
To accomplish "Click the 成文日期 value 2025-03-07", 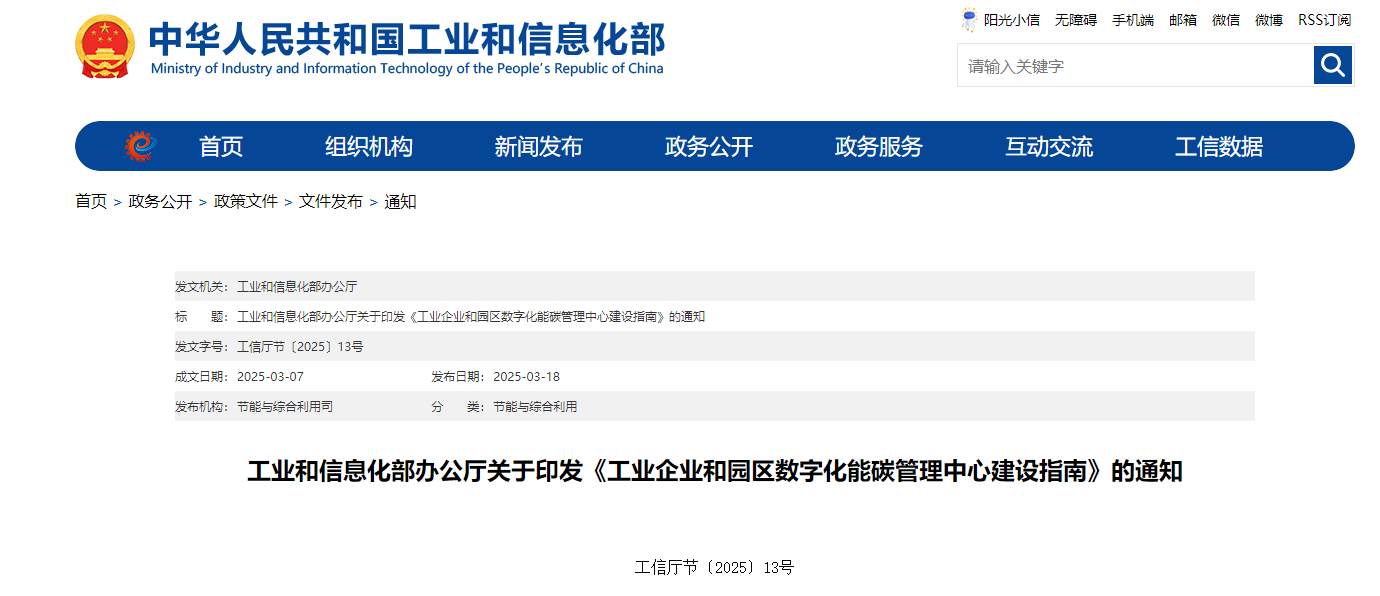I will (x=270, y=376).
